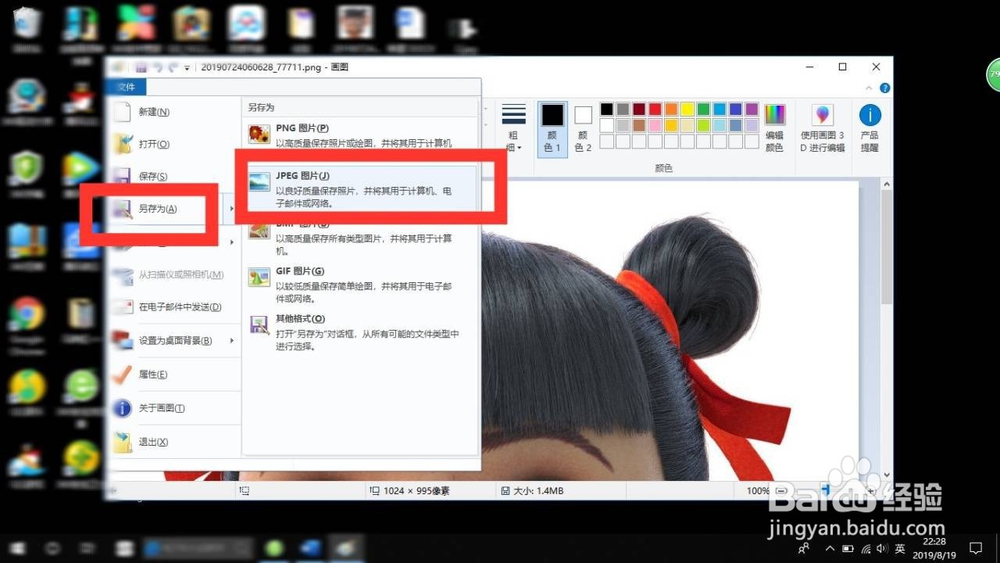
Task: Open the Action Center notification icon
Action: pos(976,548)
